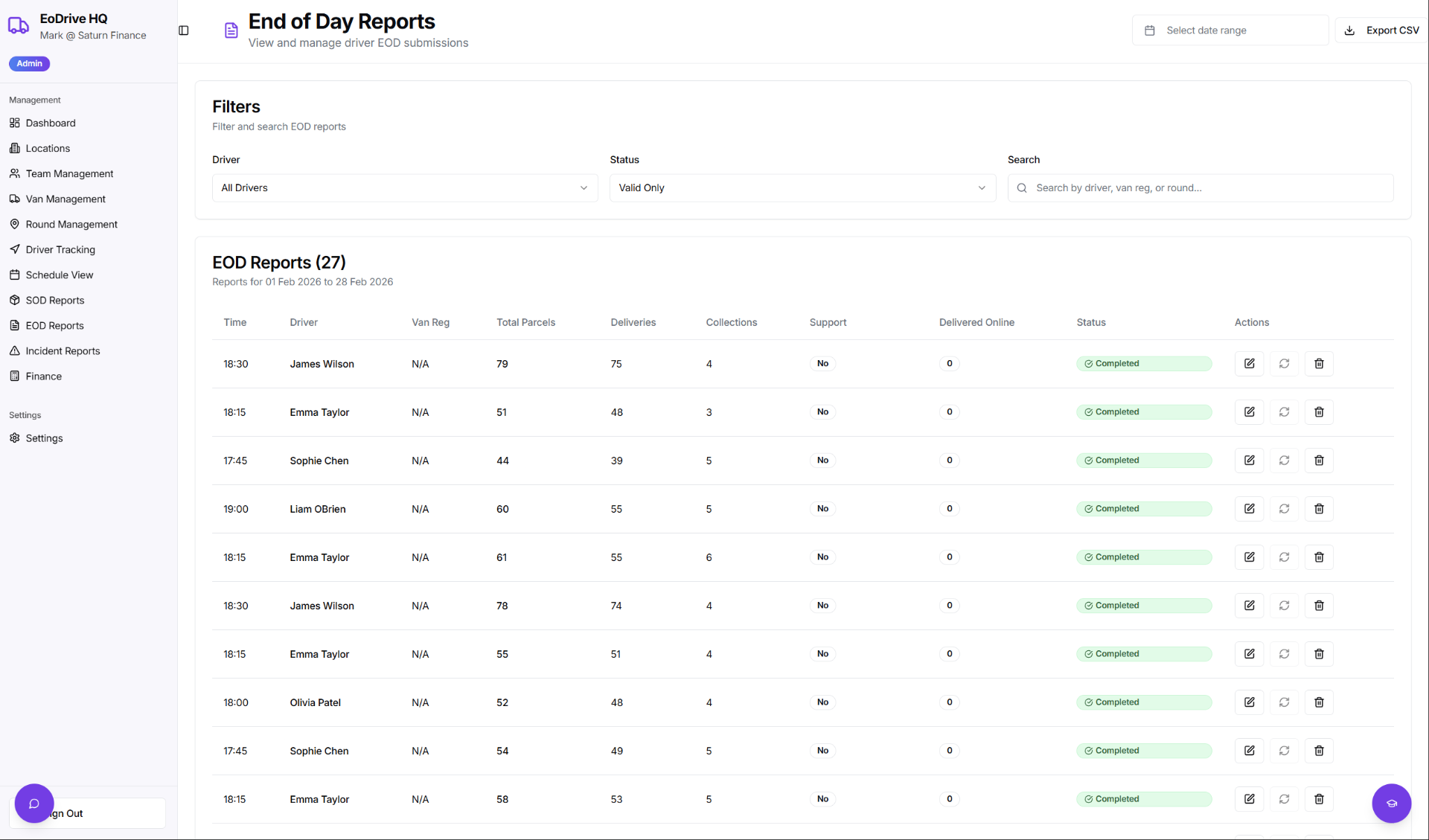Edit Sophie Chen's report with 54 parcels
The image size is (1429, 840).
click(x=1249, y=751)
